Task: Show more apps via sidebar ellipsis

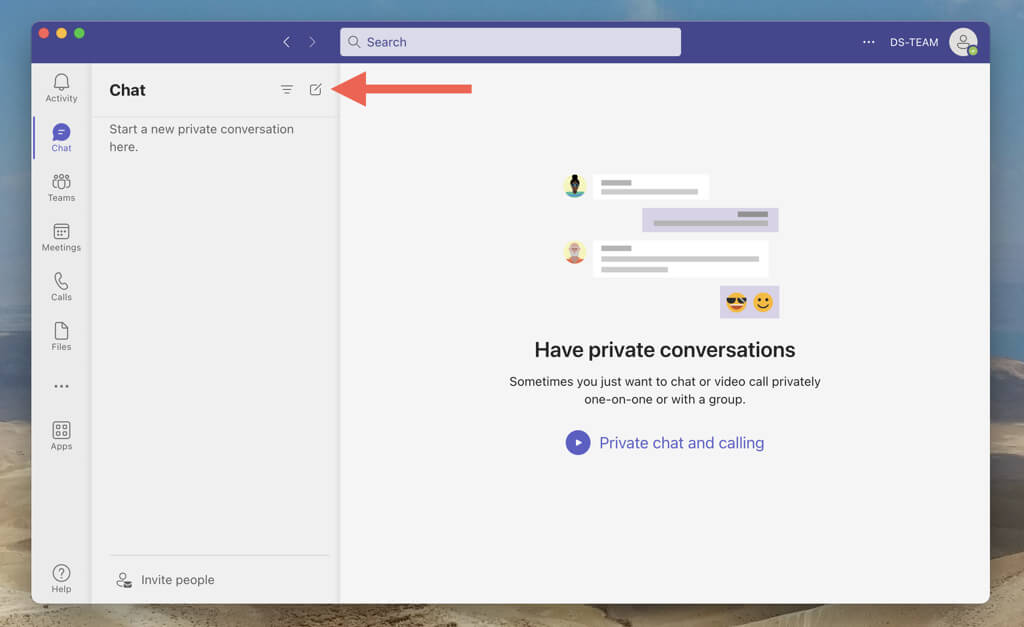Action: point(61,386)
